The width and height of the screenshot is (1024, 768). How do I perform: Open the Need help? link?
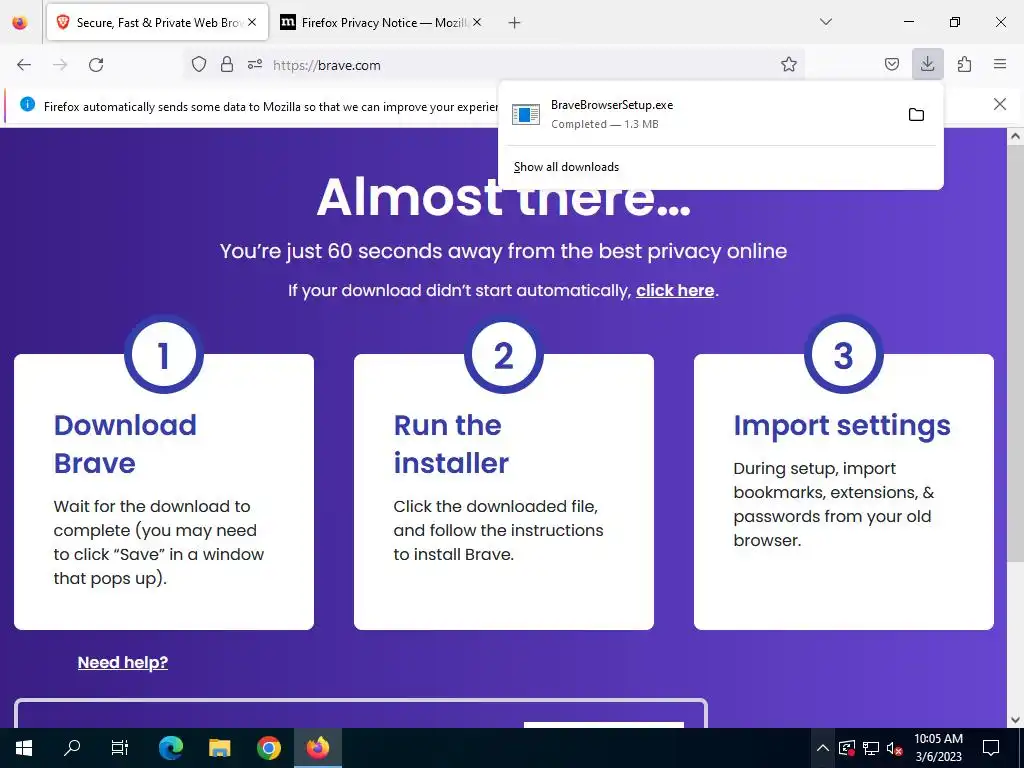pyautogui.click(x=123, y=662)
